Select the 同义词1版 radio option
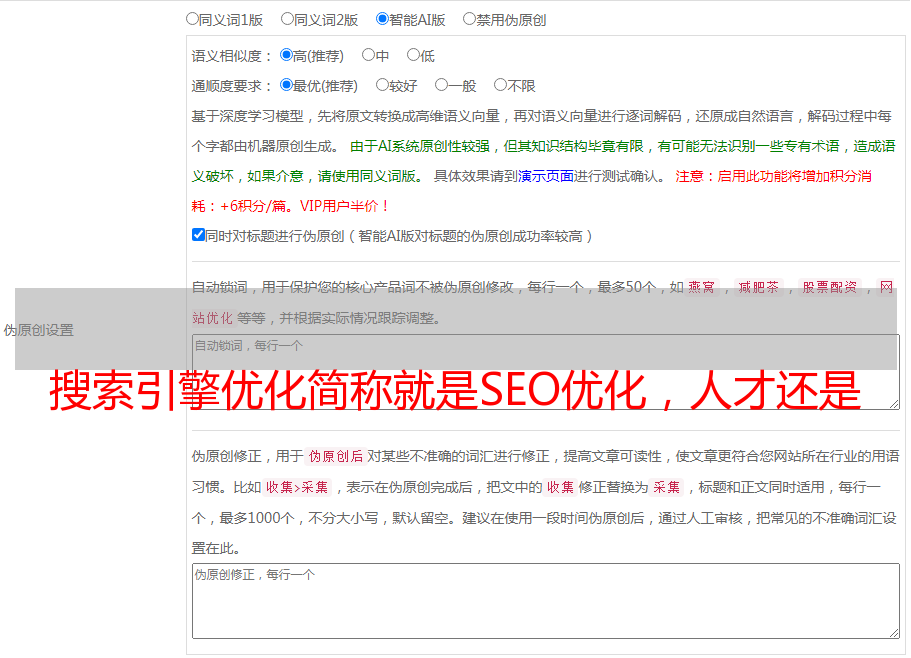The height and width of the screenshot is (658, 911). 192,19
